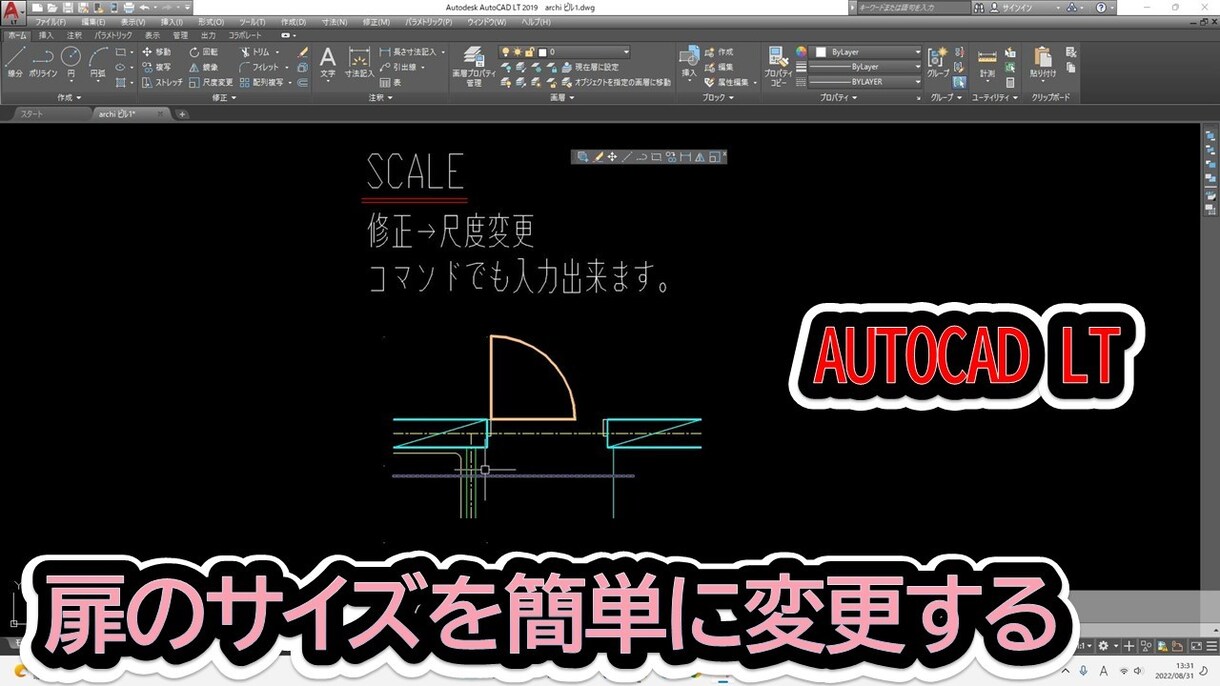Choose the 鏡像 (Mirror) command
This screenshot has width=1220, height=686.
203,67
